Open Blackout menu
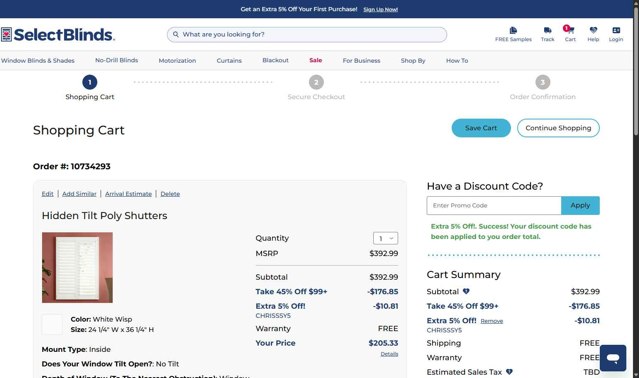The height and width of the screenshot is (378, 639). tap(275, 60)
